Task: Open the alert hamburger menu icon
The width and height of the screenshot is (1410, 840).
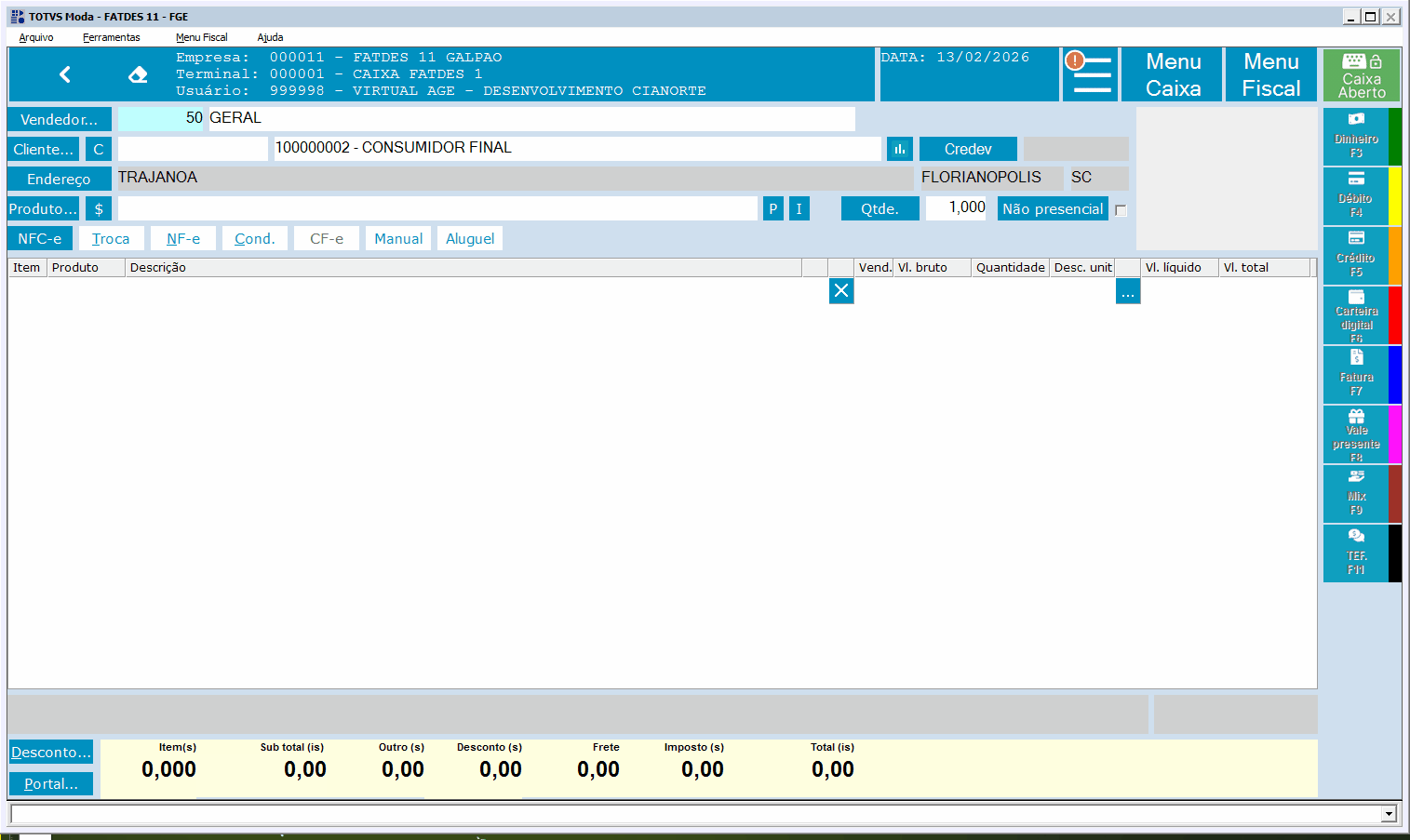Action: click(1089, 74)
